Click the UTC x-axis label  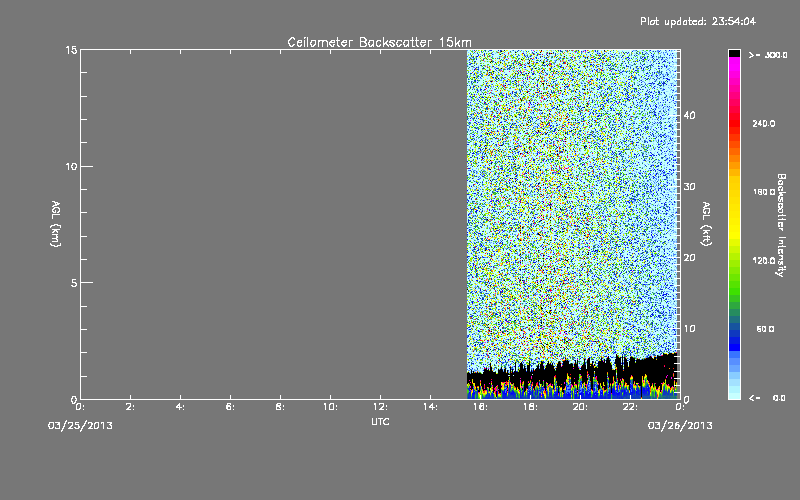point(380,421)
